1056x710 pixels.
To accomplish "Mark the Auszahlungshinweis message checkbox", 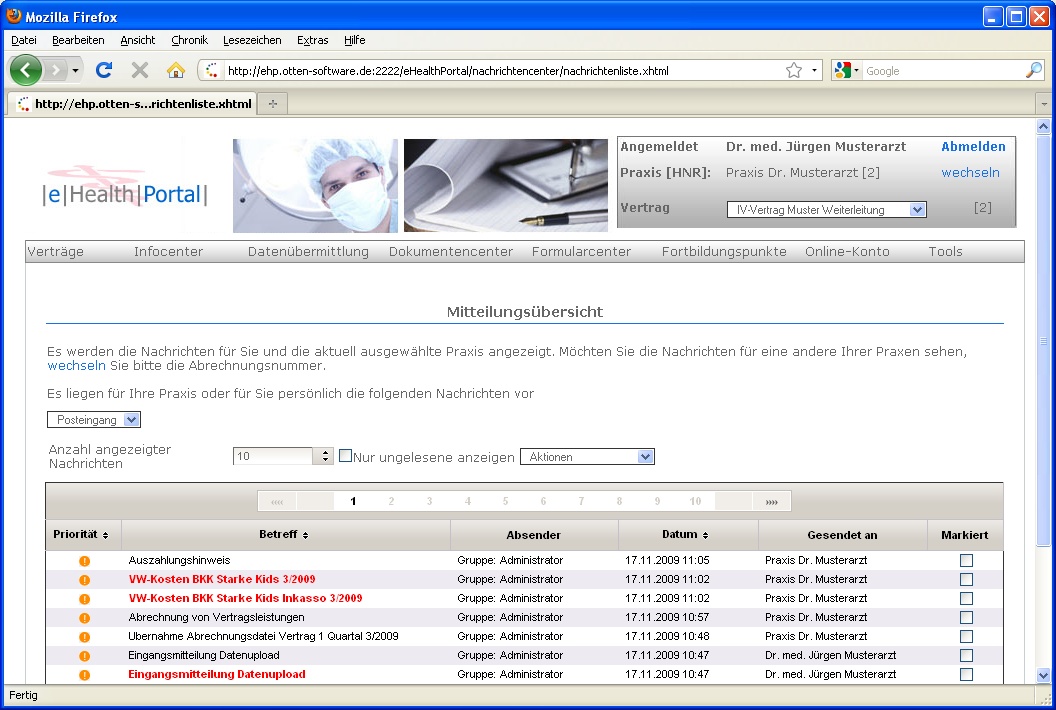I will tap(966, 561).
